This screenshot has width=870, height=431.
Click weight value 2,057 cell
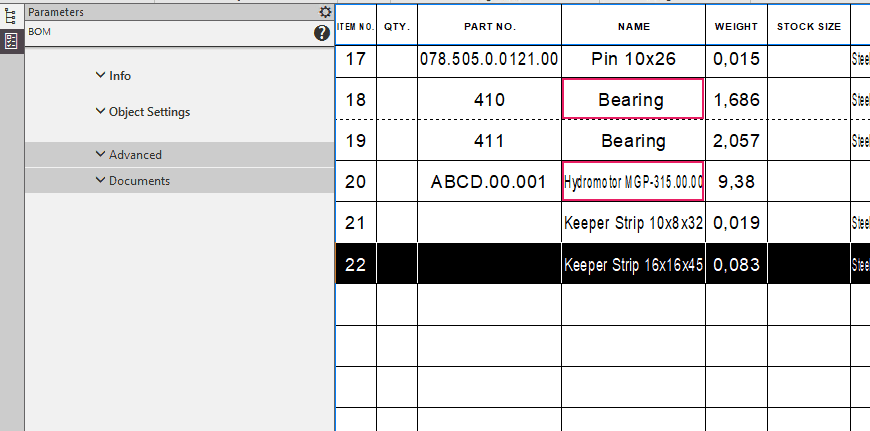[x=736, y=141]
